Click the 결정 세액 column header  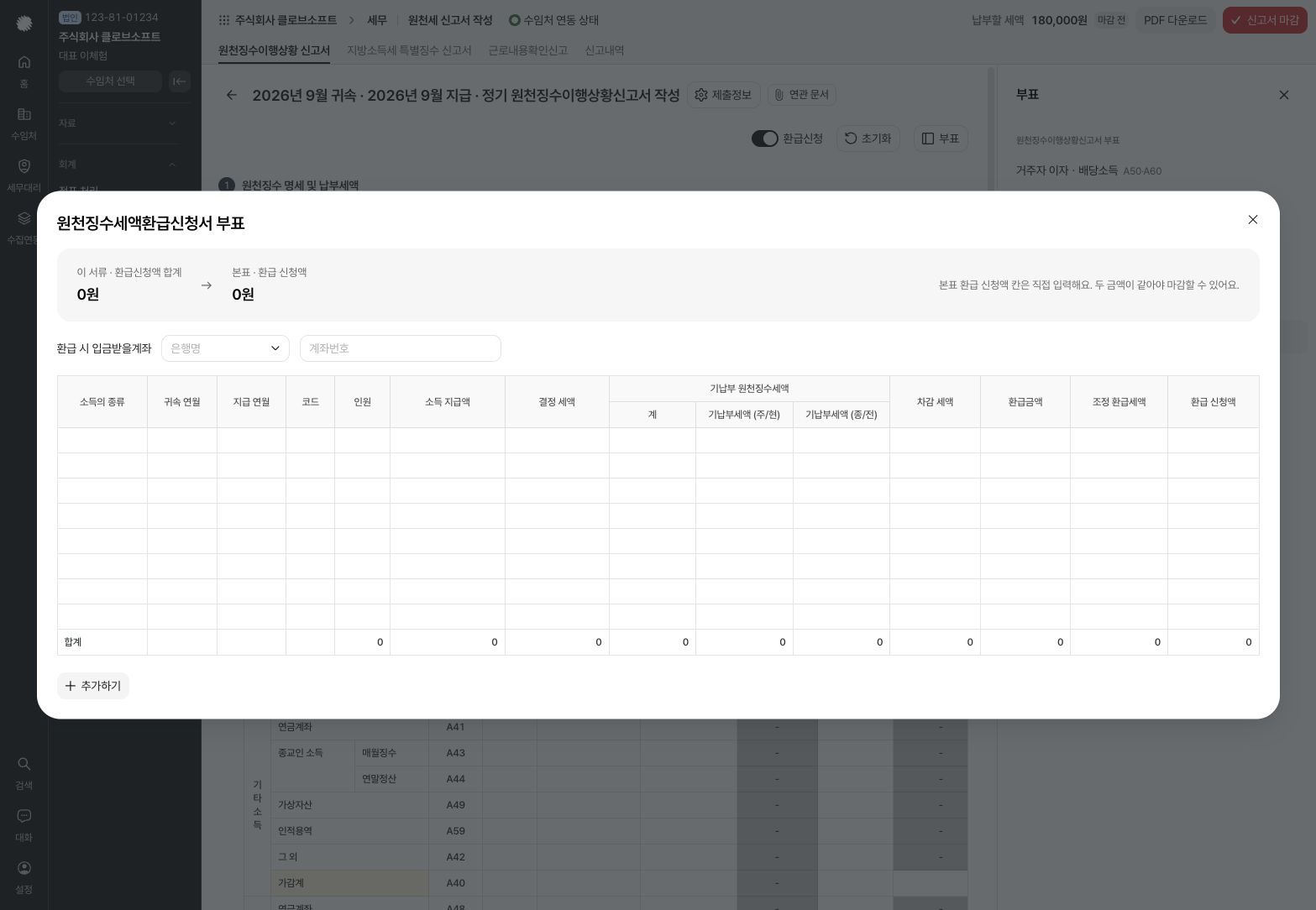557,402
